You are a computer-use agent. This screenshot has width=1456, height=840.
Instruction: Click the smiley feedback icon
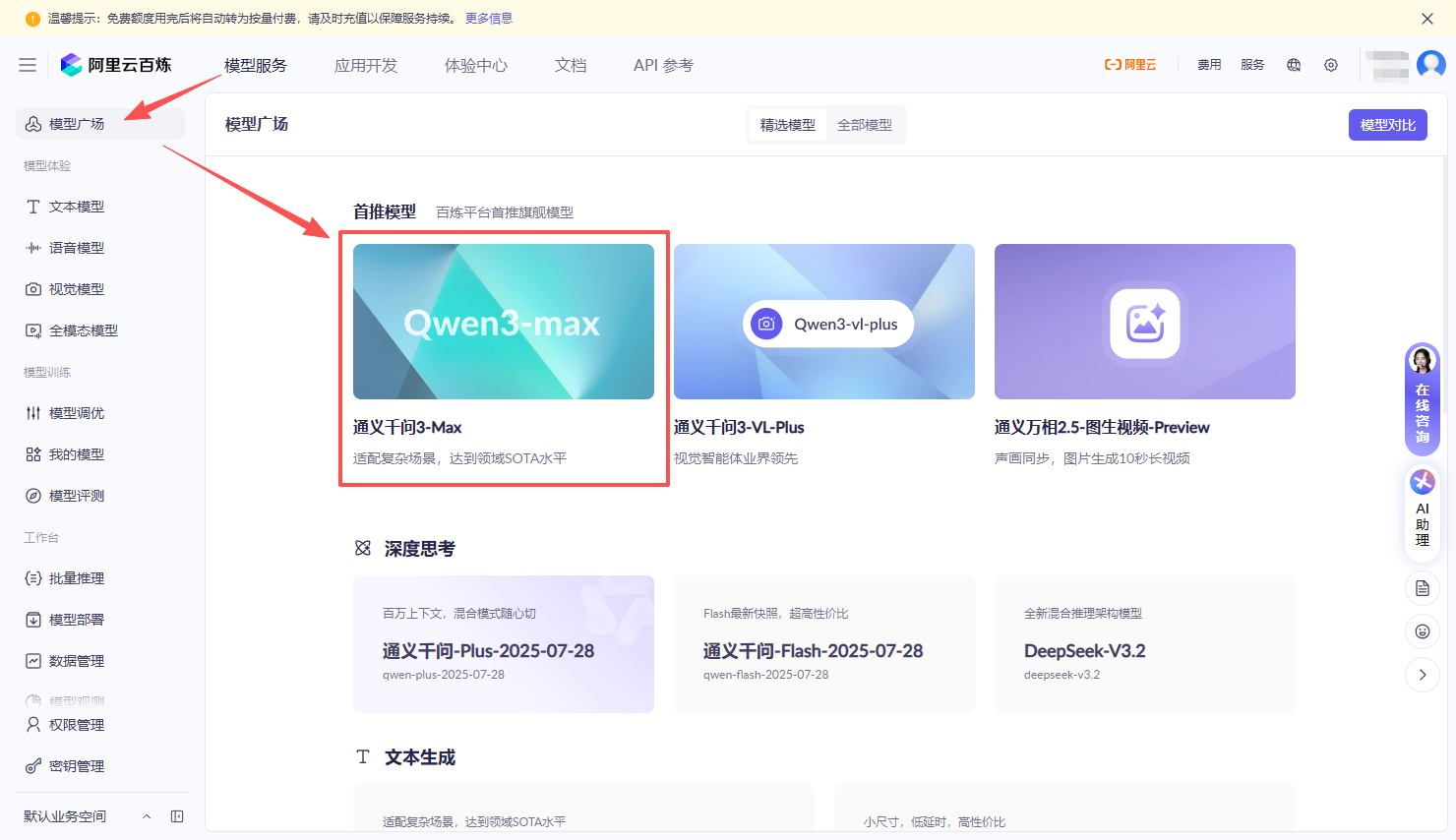[1423, 631]
